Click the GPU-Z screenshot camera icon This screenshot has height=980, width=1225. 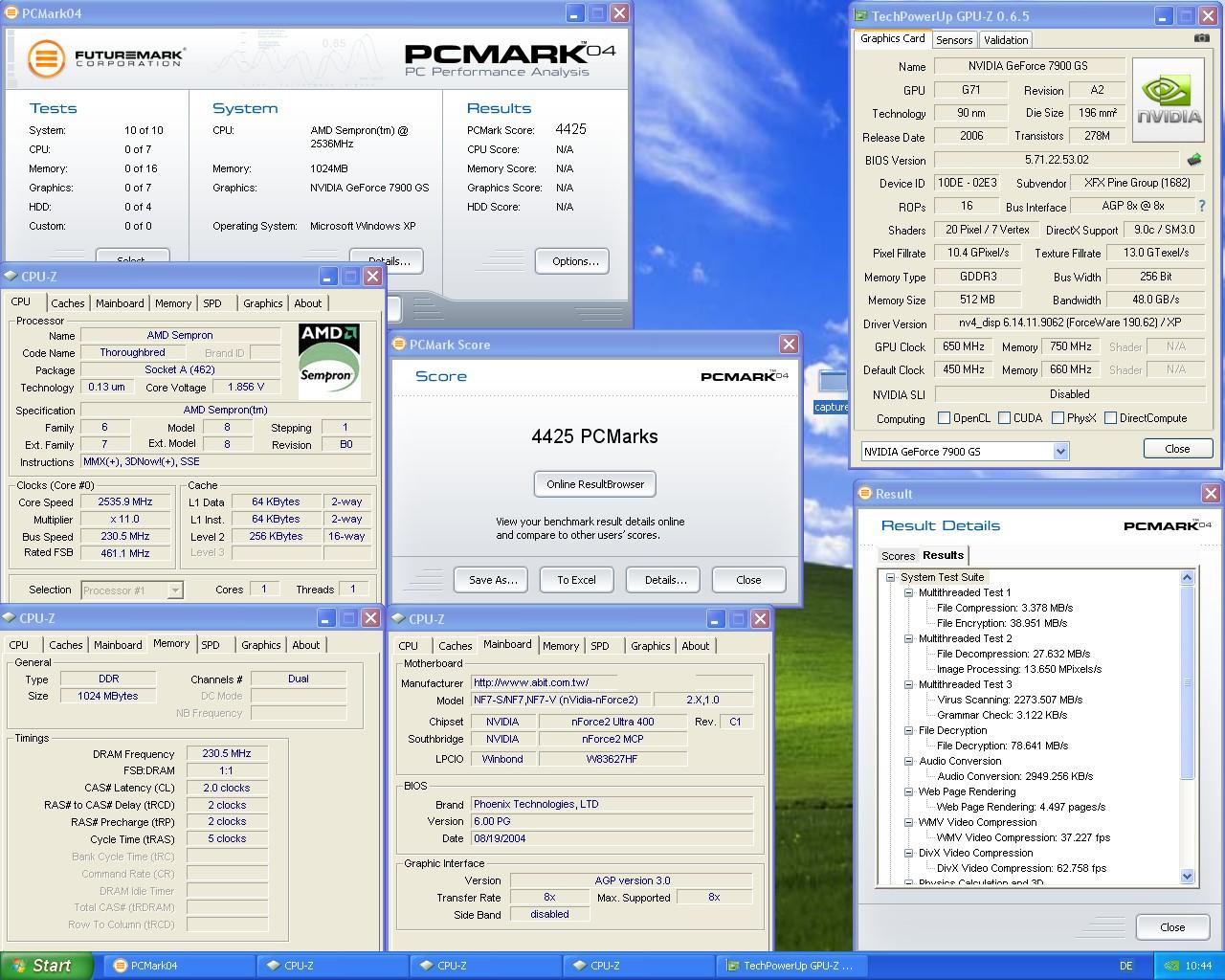(x=1201, y=38)
